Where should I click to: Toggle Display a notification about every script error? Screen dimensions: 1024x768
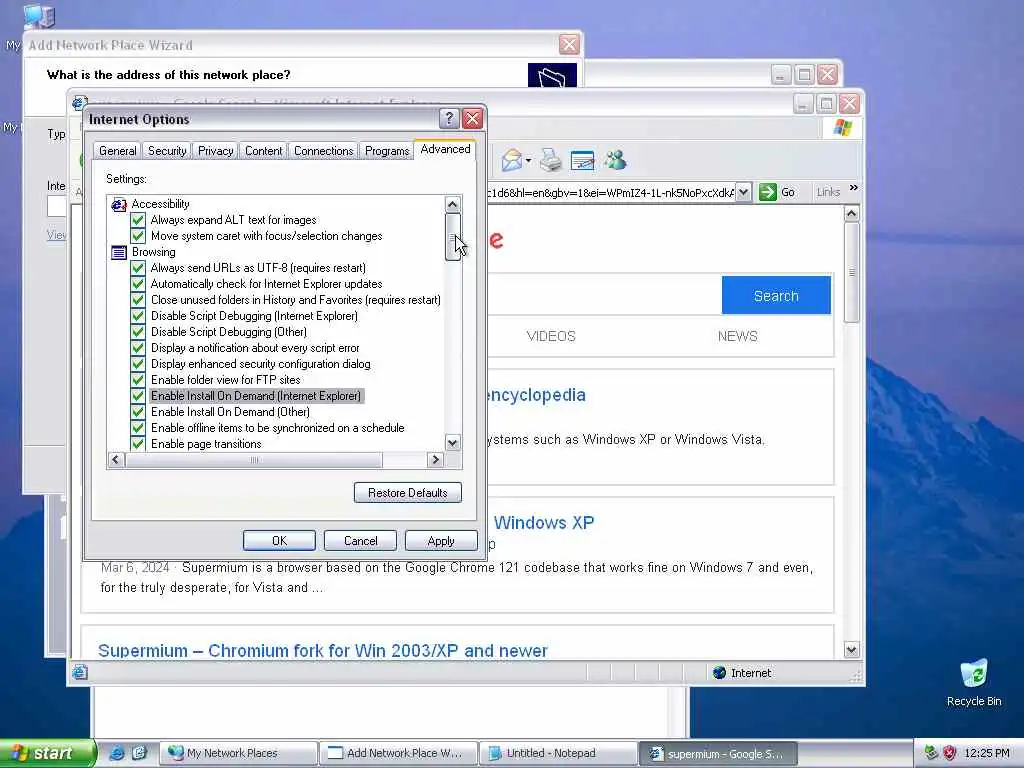[x=138, y=348]
